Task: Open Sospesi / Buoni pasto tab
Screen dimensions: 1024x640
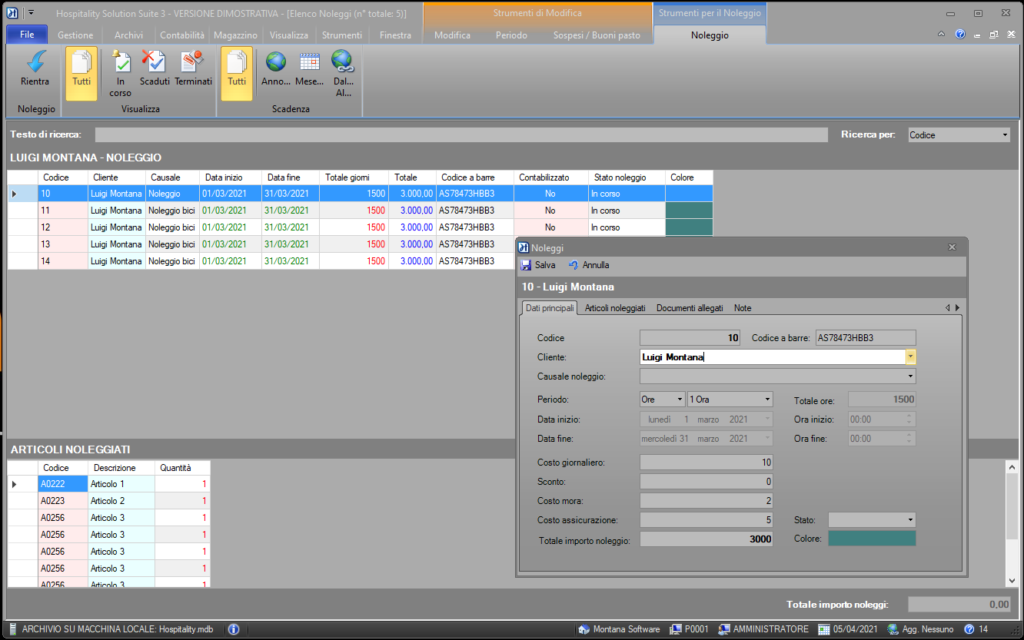Action: (597, 35)
